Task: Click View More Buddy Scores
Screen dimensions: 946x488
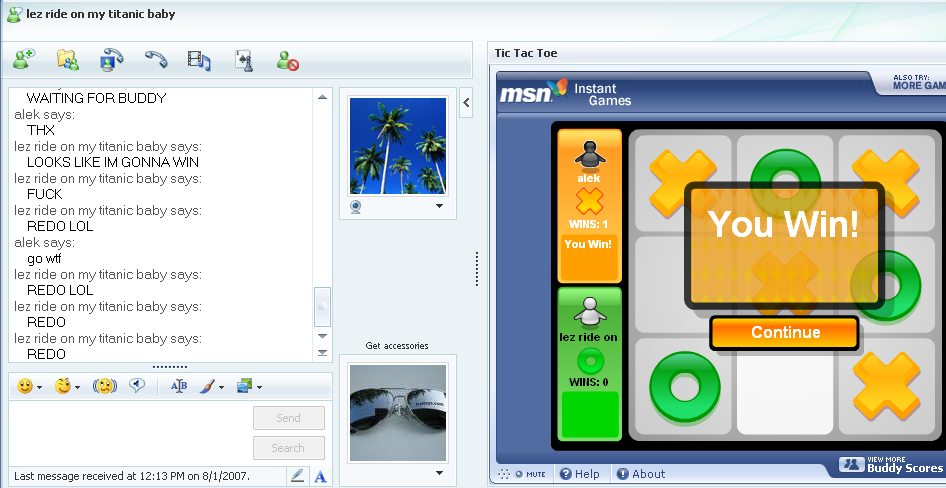Action: 891,464
